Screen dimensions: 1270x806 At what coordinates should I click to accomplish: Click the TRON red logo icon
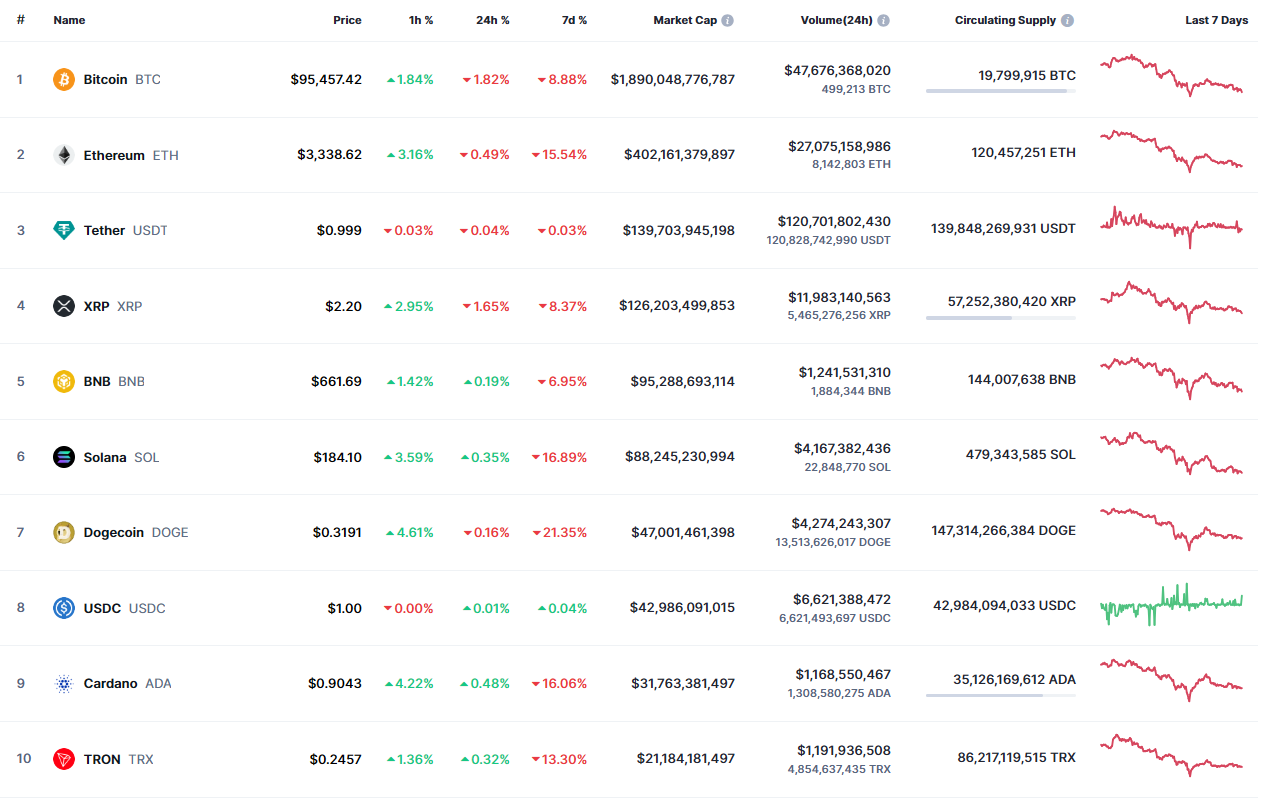pyautogui.click(x=64, y=759)
